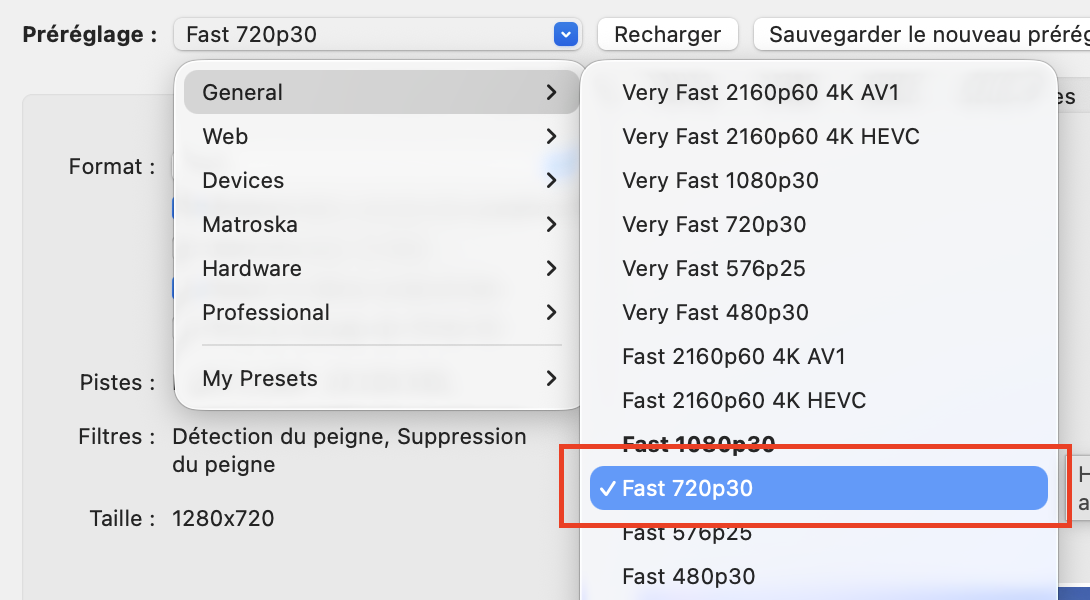Open the Préréglage preset dropdown

pos(376,35)
